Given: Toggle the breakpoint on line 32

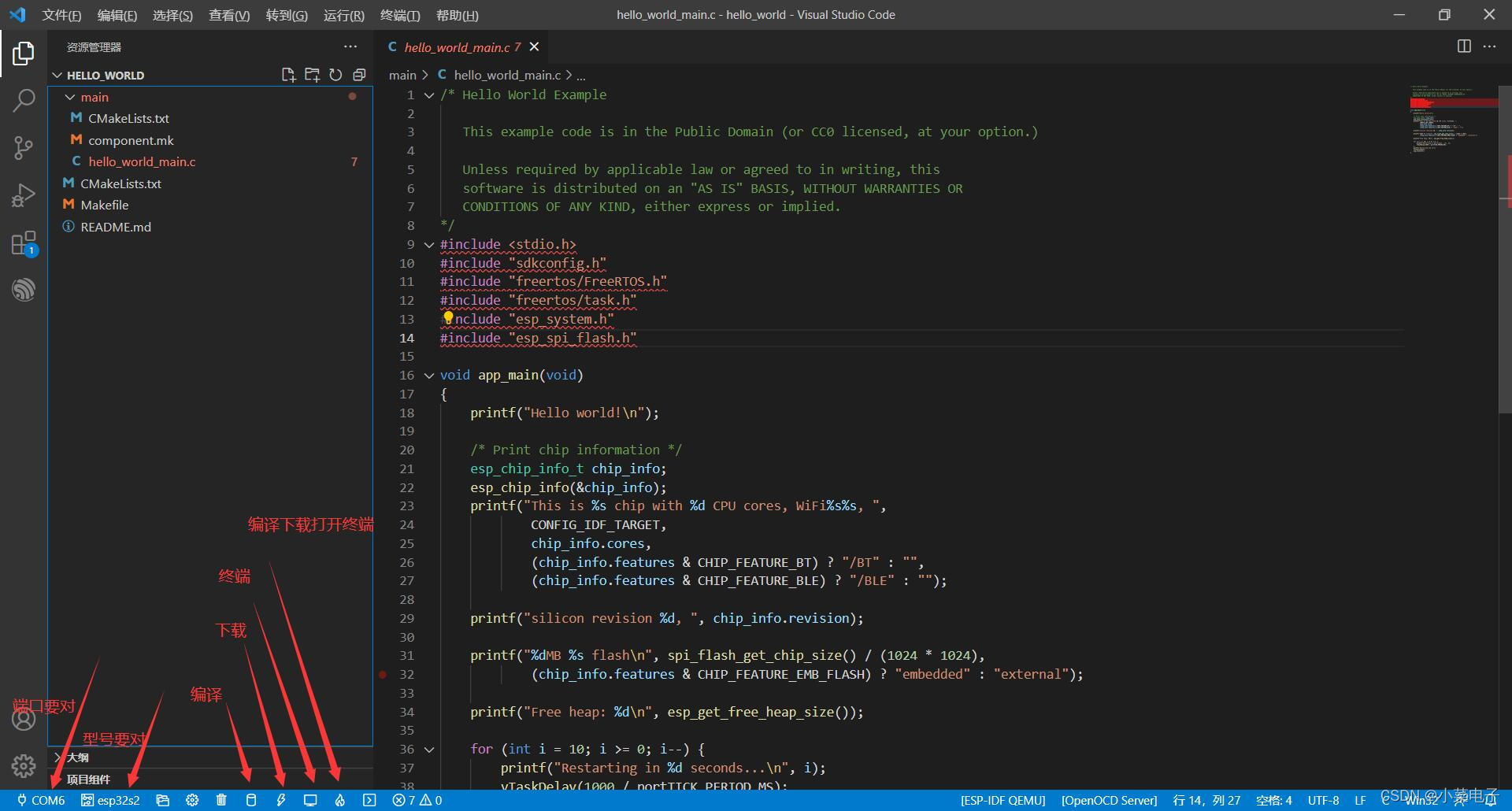Looking at the screenshot, I should pos(383,674).
